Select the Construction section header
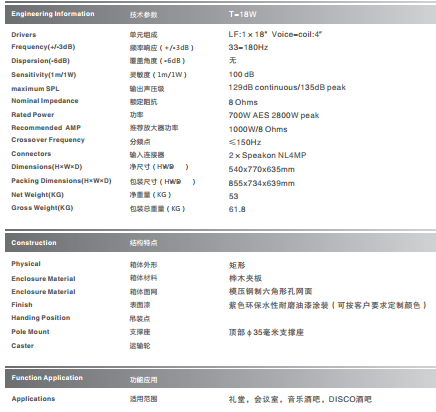The height and width of the screenshot is (412, 436). point(34,243)
